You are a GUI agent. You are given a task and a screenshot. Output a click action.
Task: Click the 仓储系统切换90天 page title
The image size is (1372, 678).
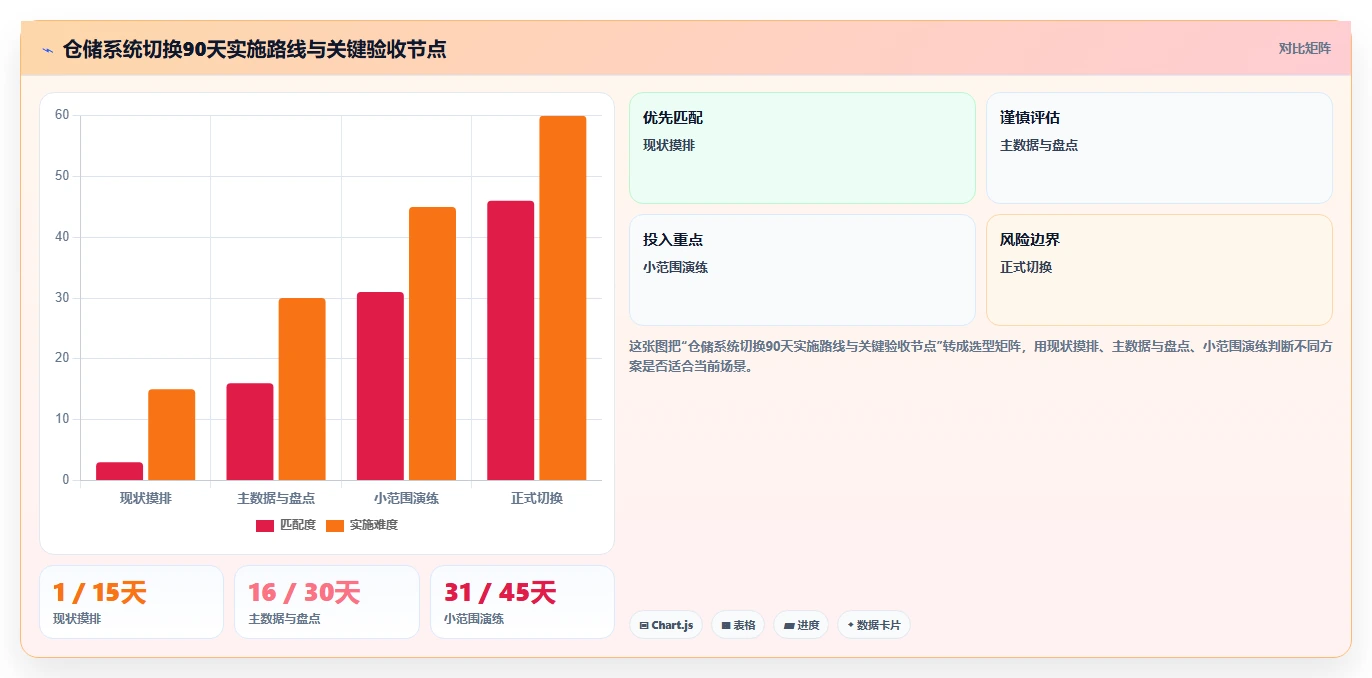[x=254, y=49]
